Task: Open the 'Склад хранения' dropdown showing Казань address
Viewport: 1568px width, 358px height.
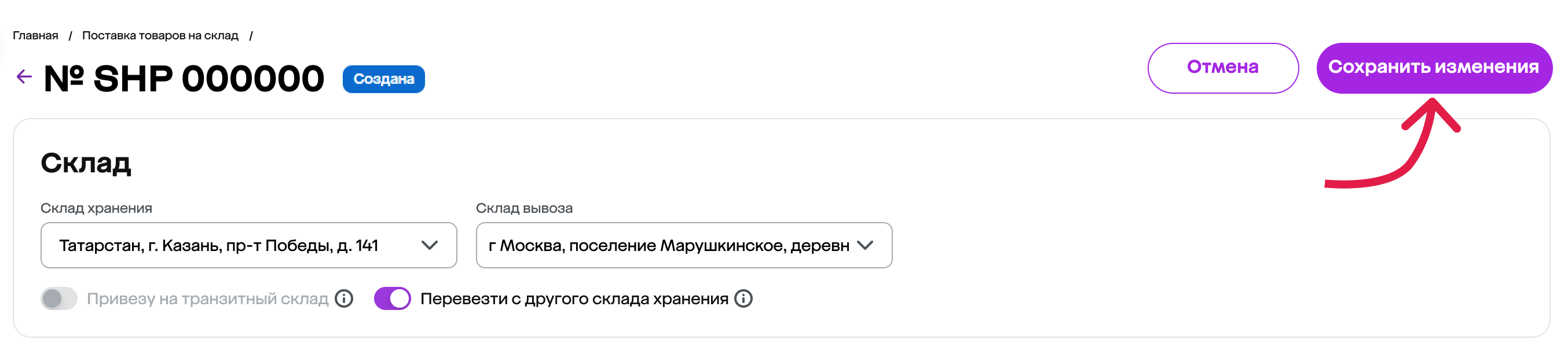Action: (231, 246)
